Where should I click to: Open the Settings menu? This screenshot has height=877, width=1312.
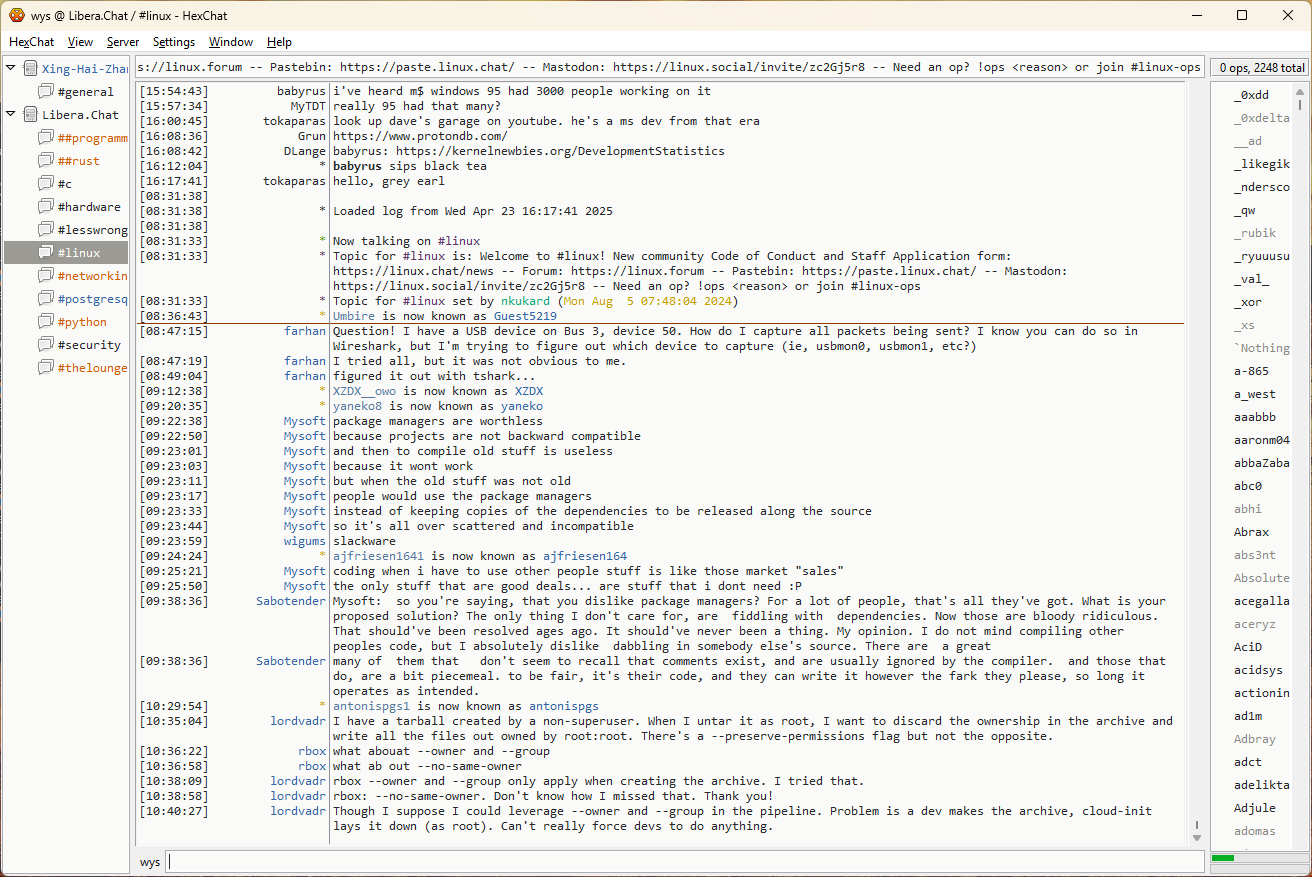tap(174, 42)
